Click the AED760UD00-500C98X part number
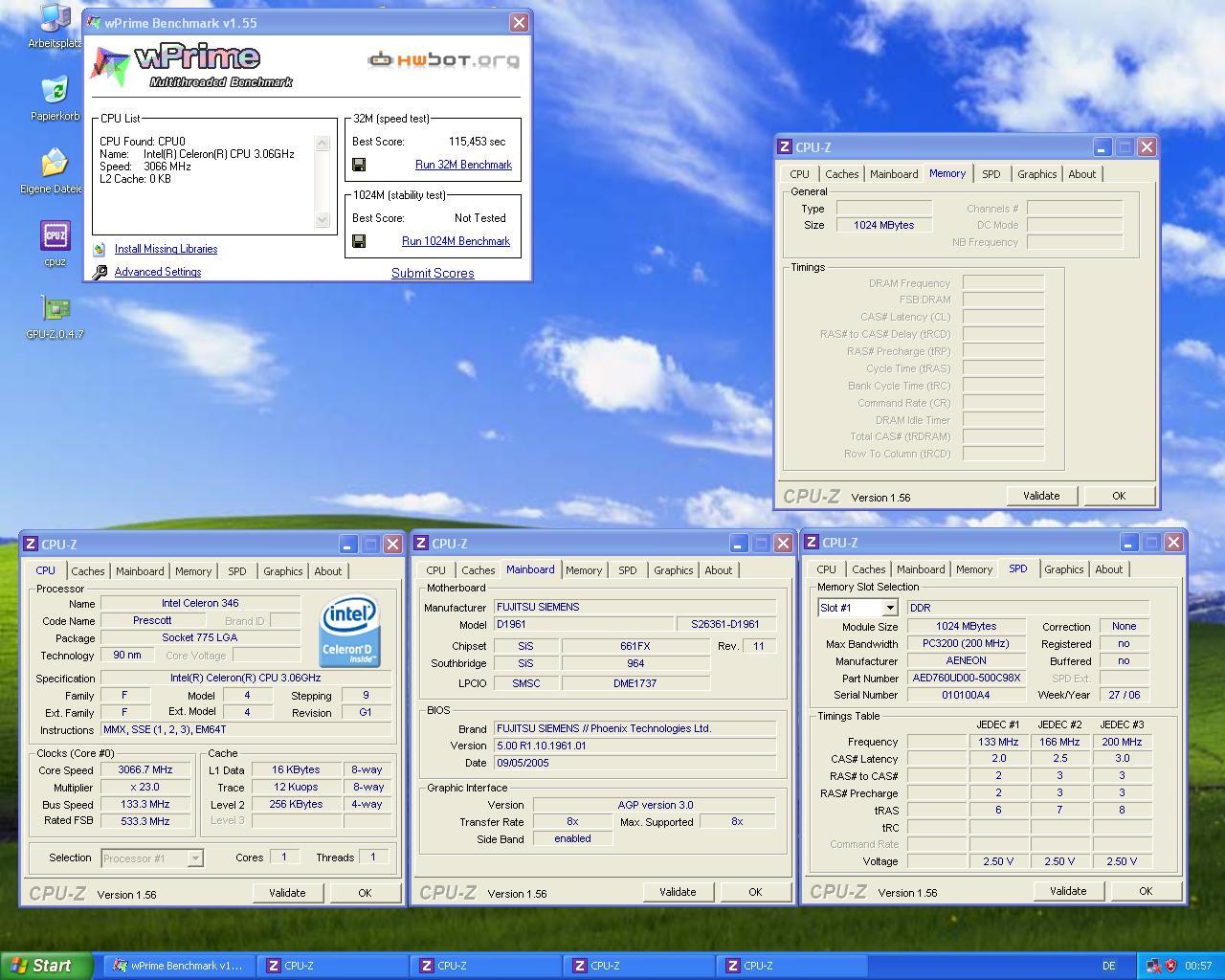 (x=966, y=679)
